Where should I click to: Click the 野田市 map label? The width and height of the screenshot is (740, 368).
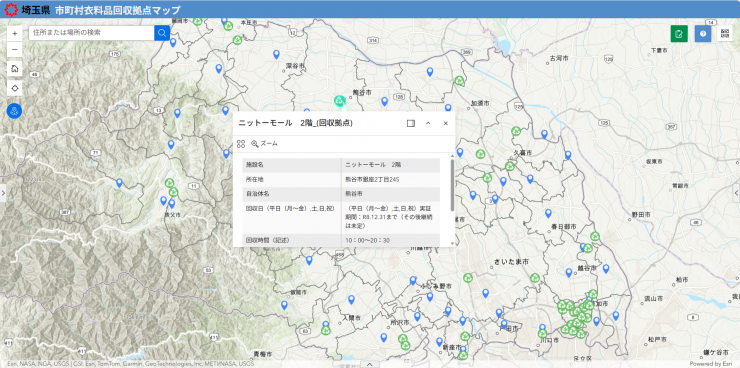pos(641,214)
